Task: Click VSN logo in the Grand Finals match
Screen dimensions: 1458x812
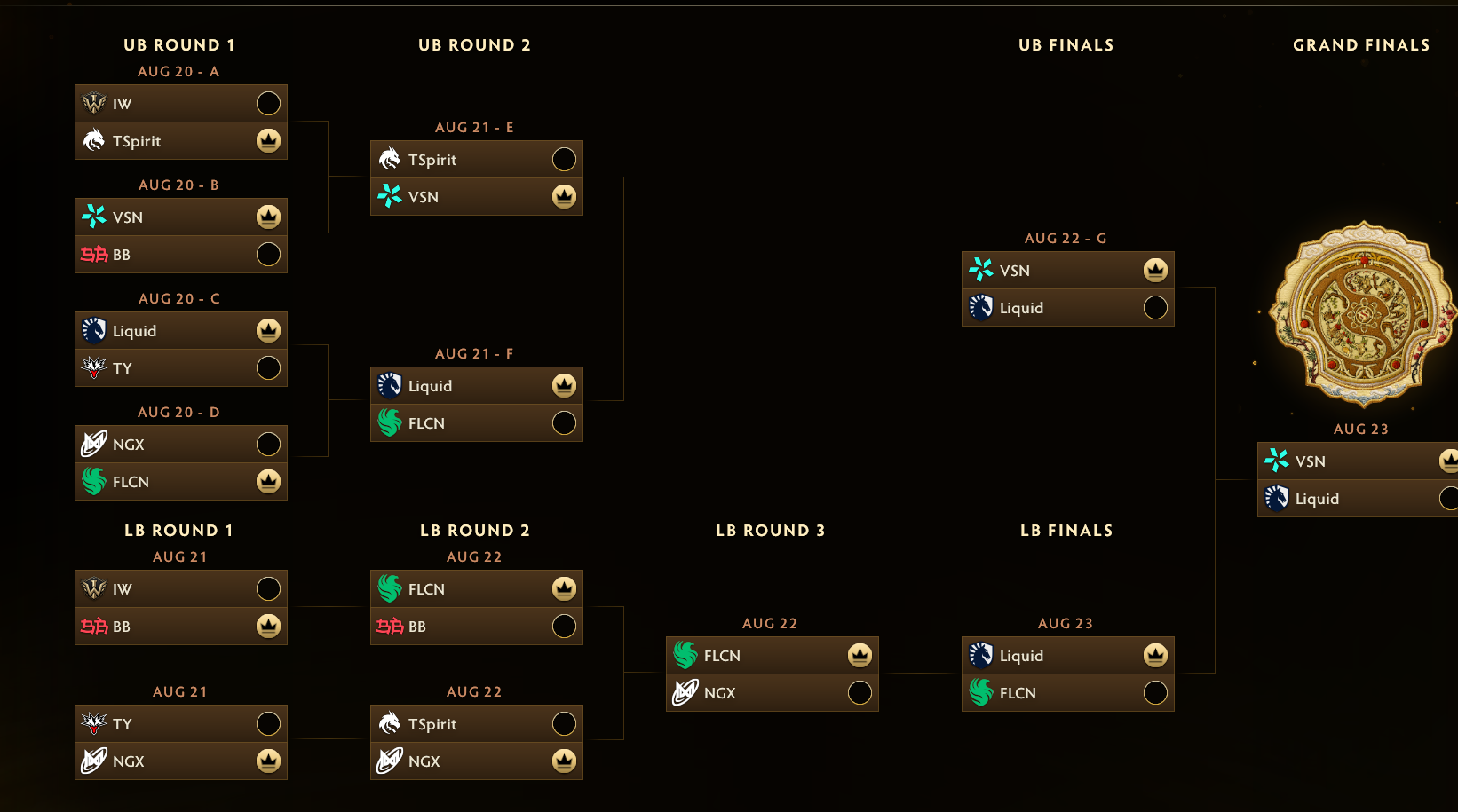Action: [1277, 461]
